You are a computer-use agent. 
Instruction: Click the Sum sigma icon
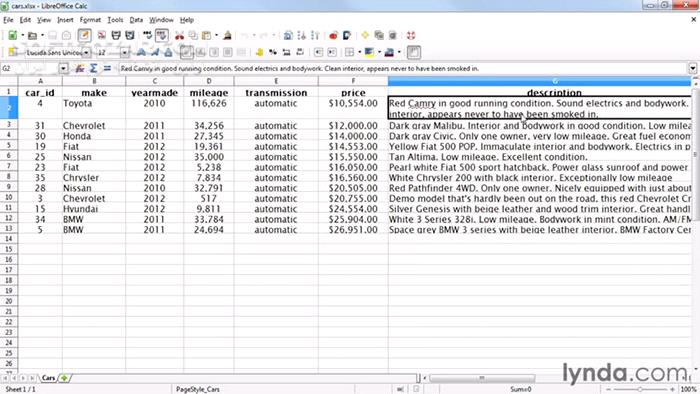tap(93, 68)
